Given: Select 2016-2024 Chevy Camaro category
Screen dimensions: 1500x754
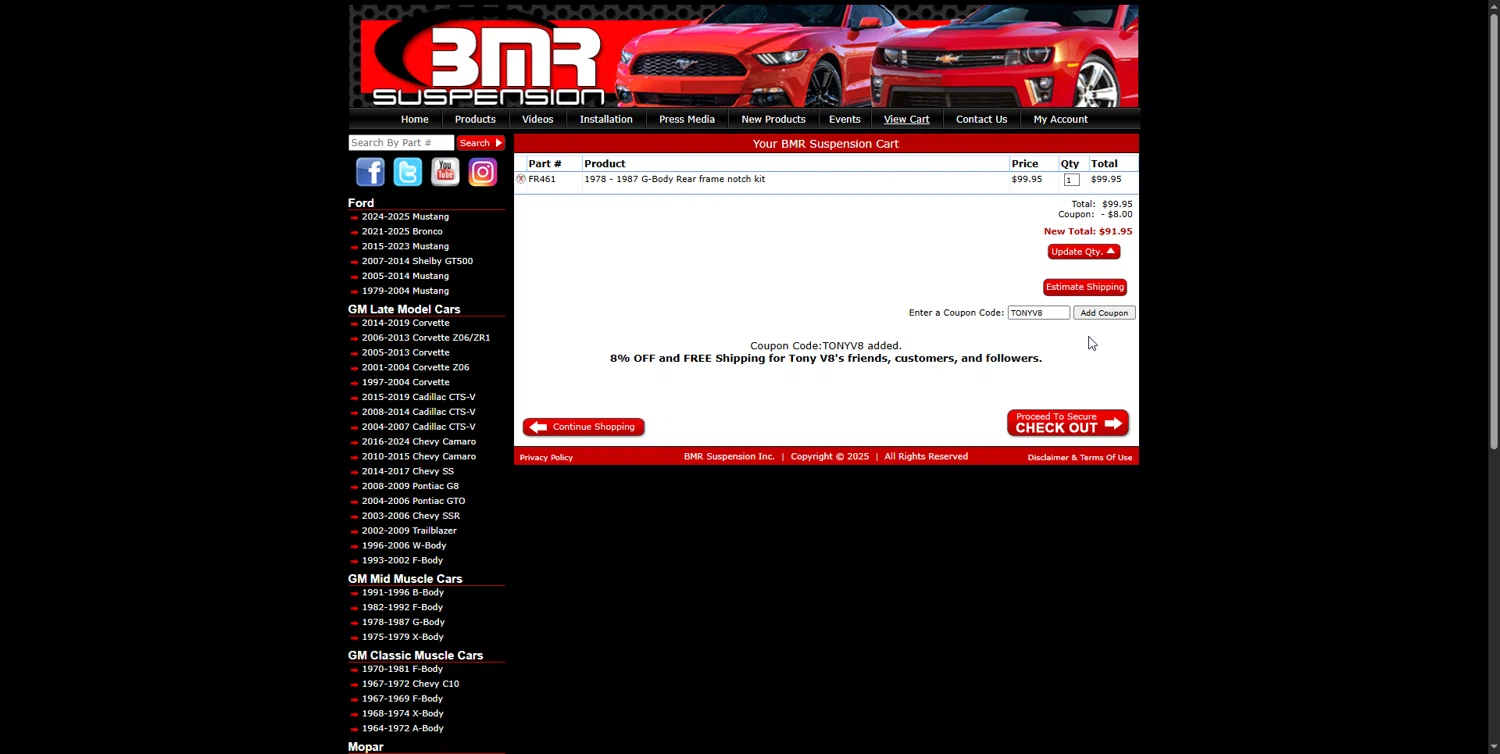Looking at the screenshot, I should (x=418, y=442).
